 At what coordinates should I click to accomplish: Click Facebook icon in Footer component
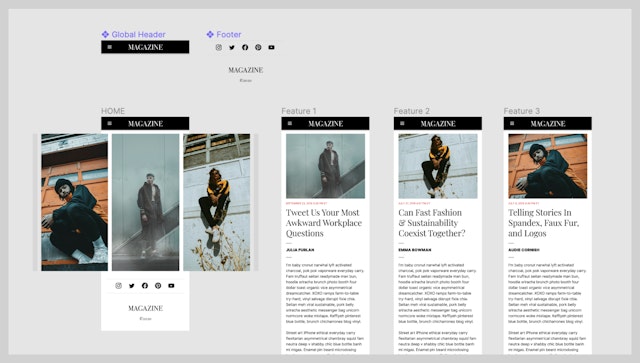coord(245,47)
